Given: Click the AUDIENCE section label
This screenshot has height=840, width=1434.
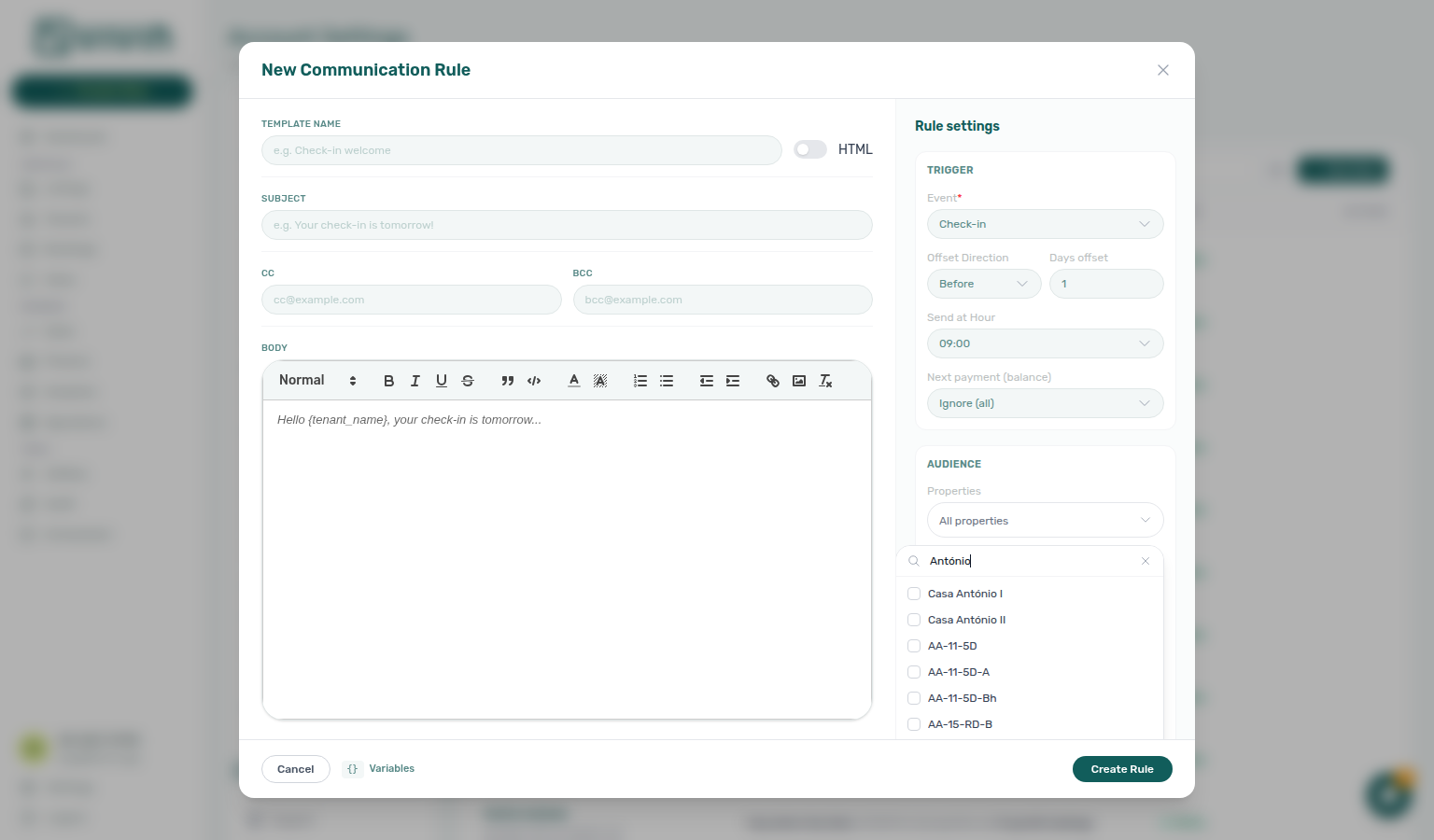Looking at the screenshot, I should pyautogui.click(x=953, y=464).
